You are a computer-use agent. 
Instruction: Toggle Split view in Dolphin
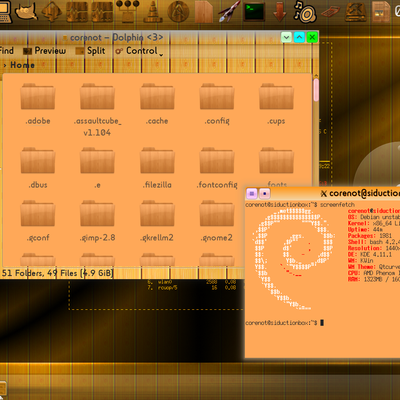click(90, 51)
